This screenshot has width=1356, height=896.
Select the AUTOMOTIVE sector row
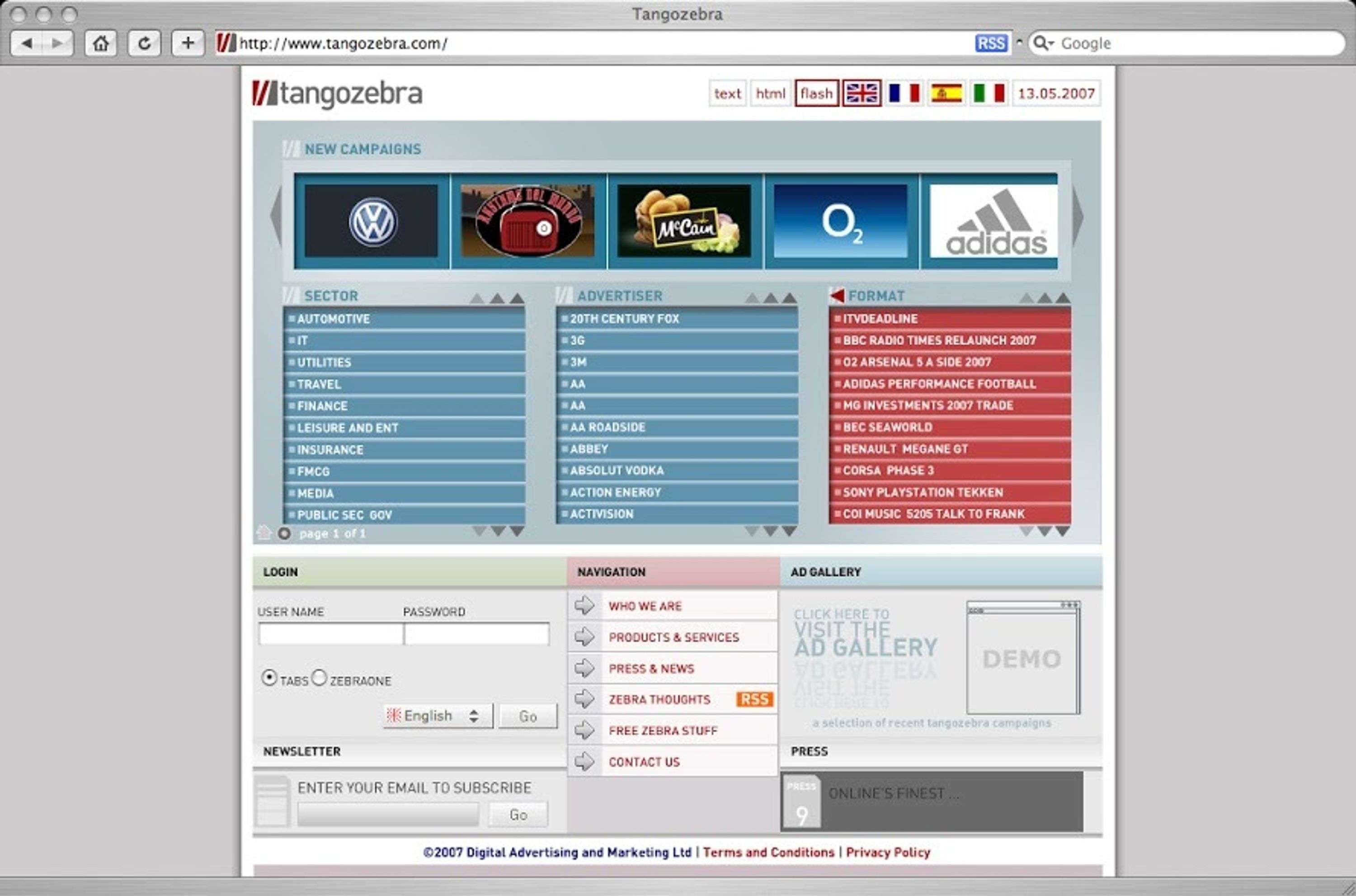(x=405, y=319)
